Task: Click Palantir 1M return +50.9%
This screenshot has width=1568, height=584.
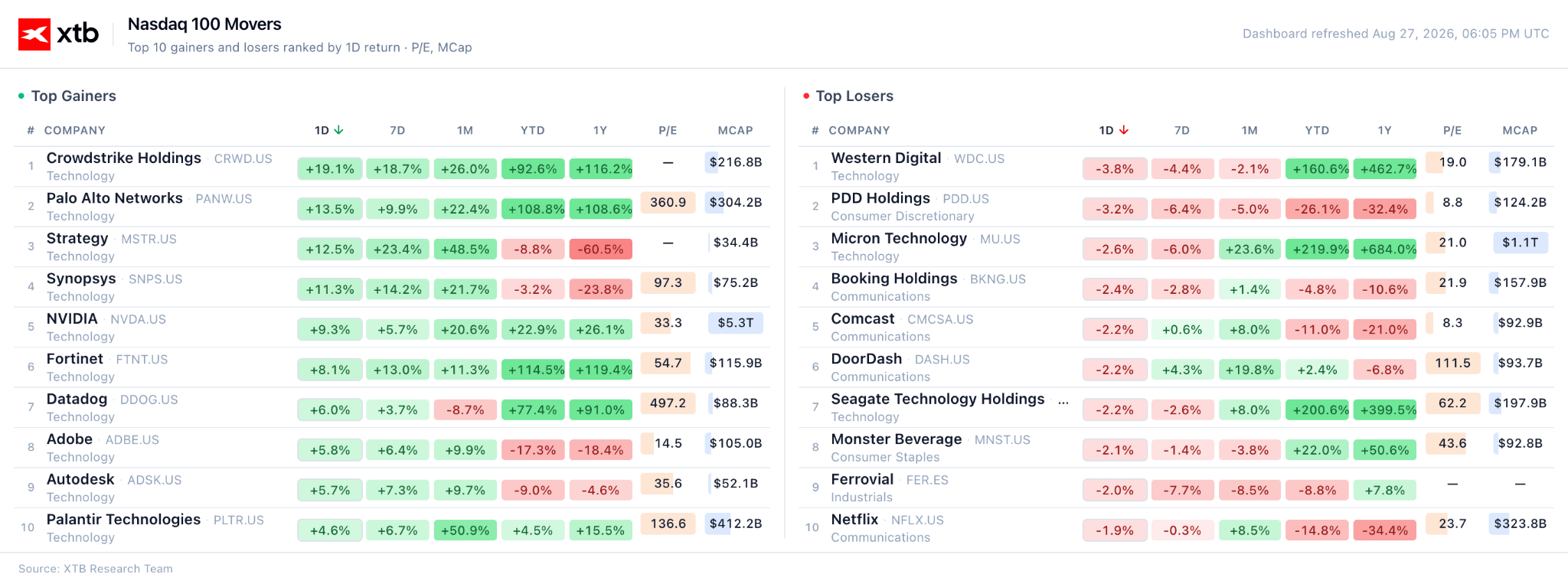Action: point(465,530)
